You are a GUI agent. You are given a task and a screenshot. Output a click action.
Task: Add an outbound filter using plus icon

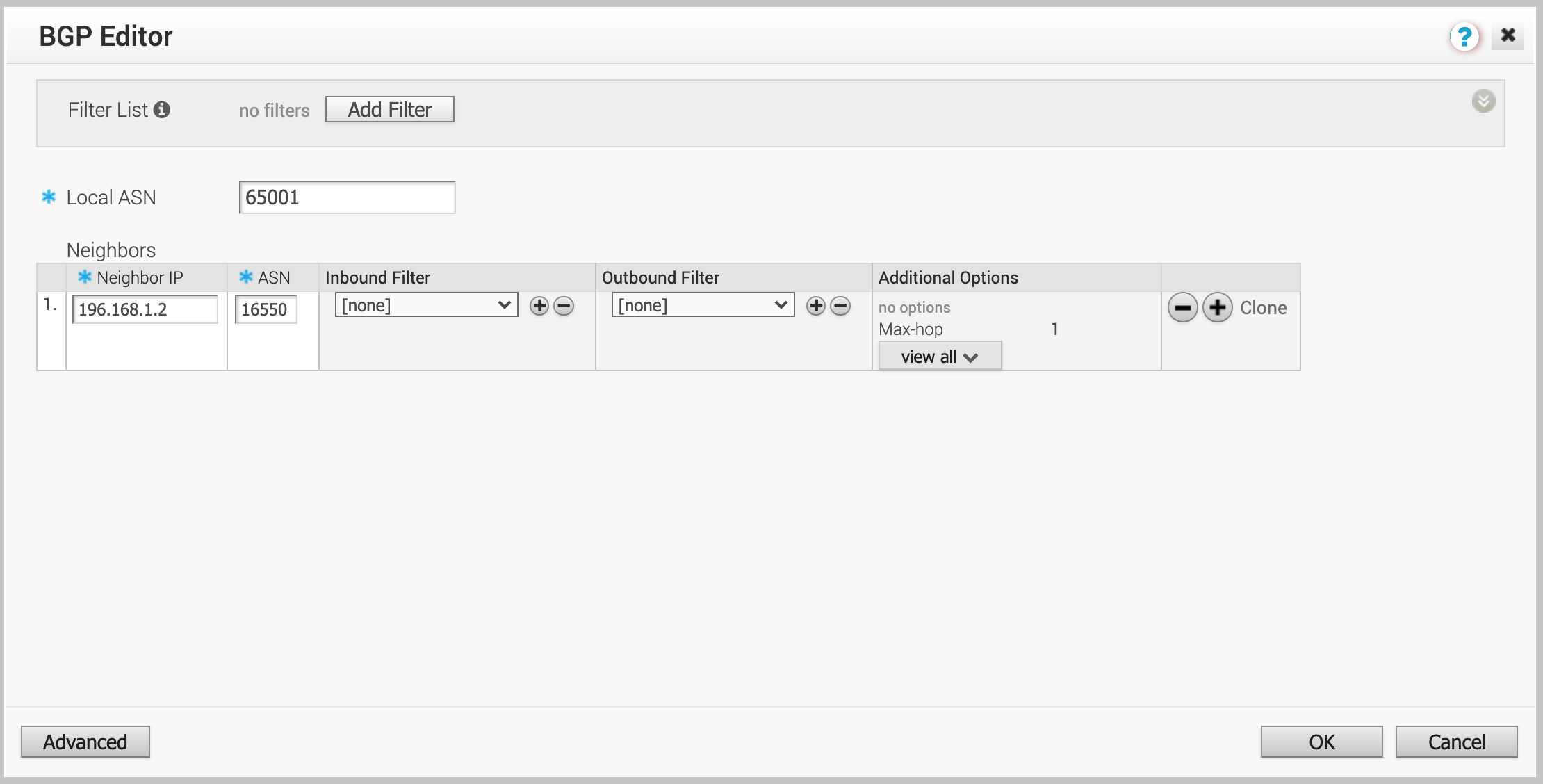[816, 306]
